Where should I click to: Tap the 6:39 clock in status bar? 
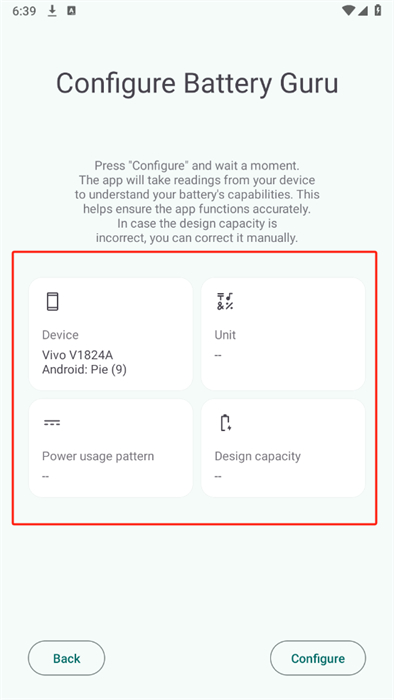[x=24, y=11]
